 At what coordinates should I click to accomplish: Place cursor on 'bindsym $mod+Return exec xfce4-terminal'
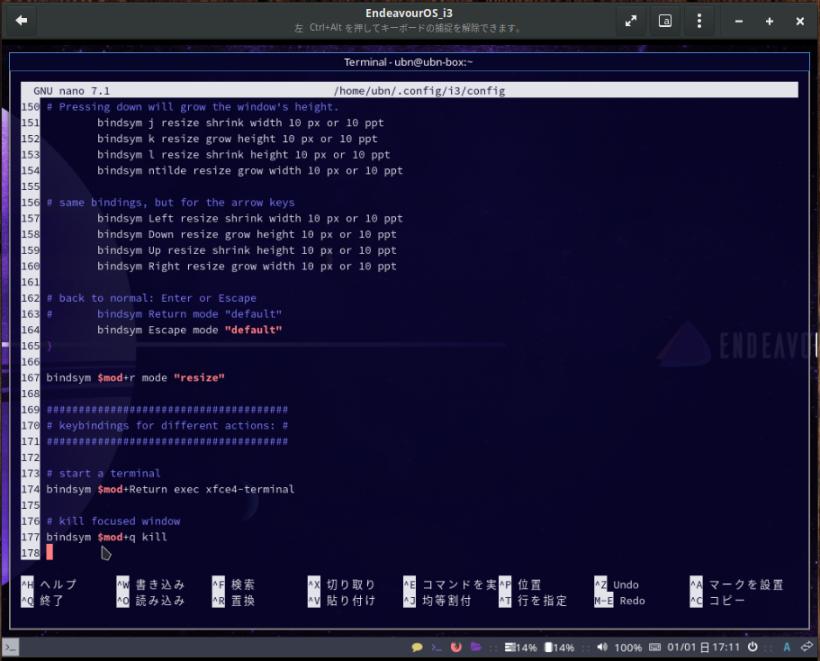[170, 489]
